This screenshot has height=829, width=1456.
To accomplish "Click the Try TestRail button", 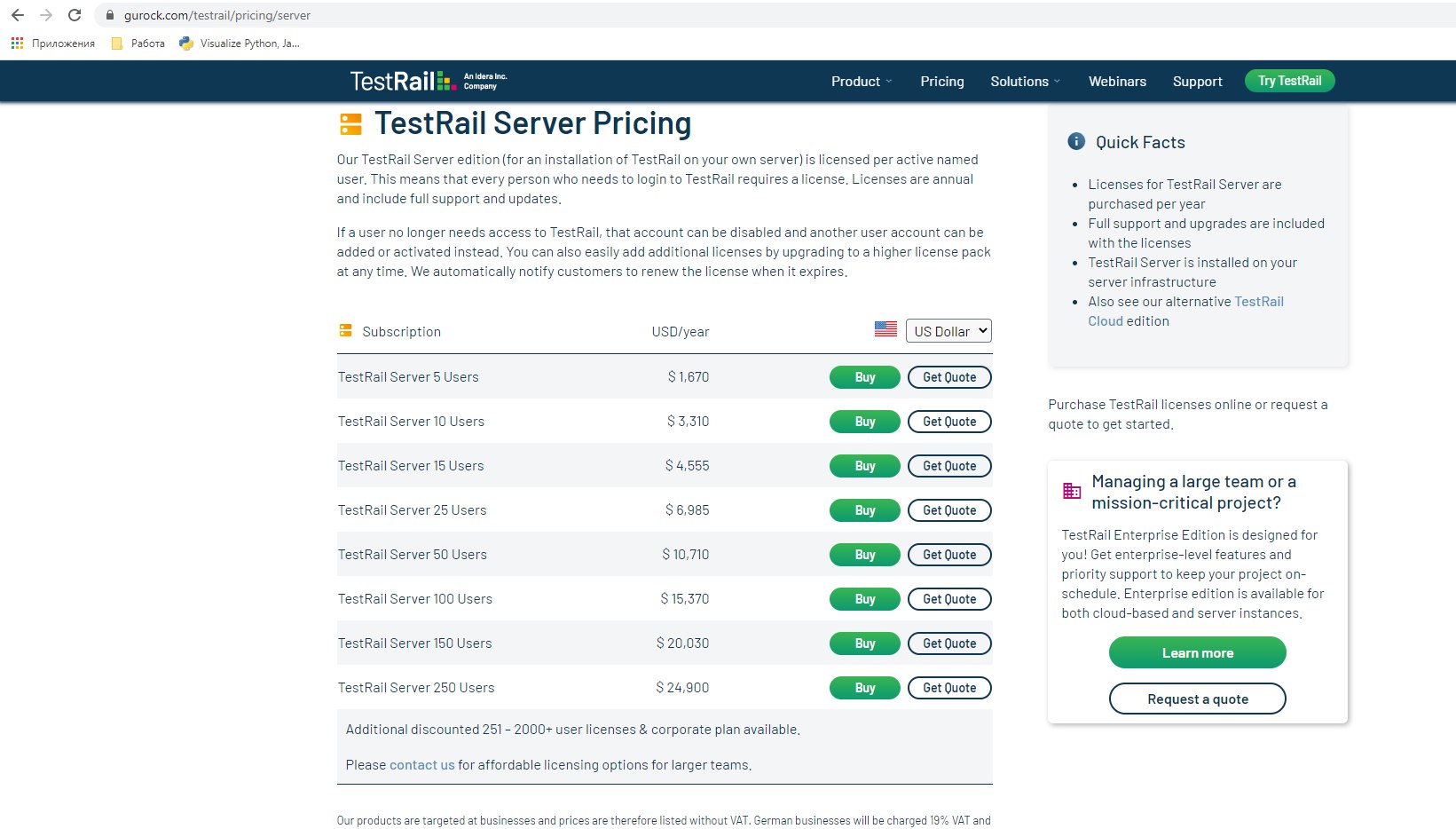I will [1289, 81].
